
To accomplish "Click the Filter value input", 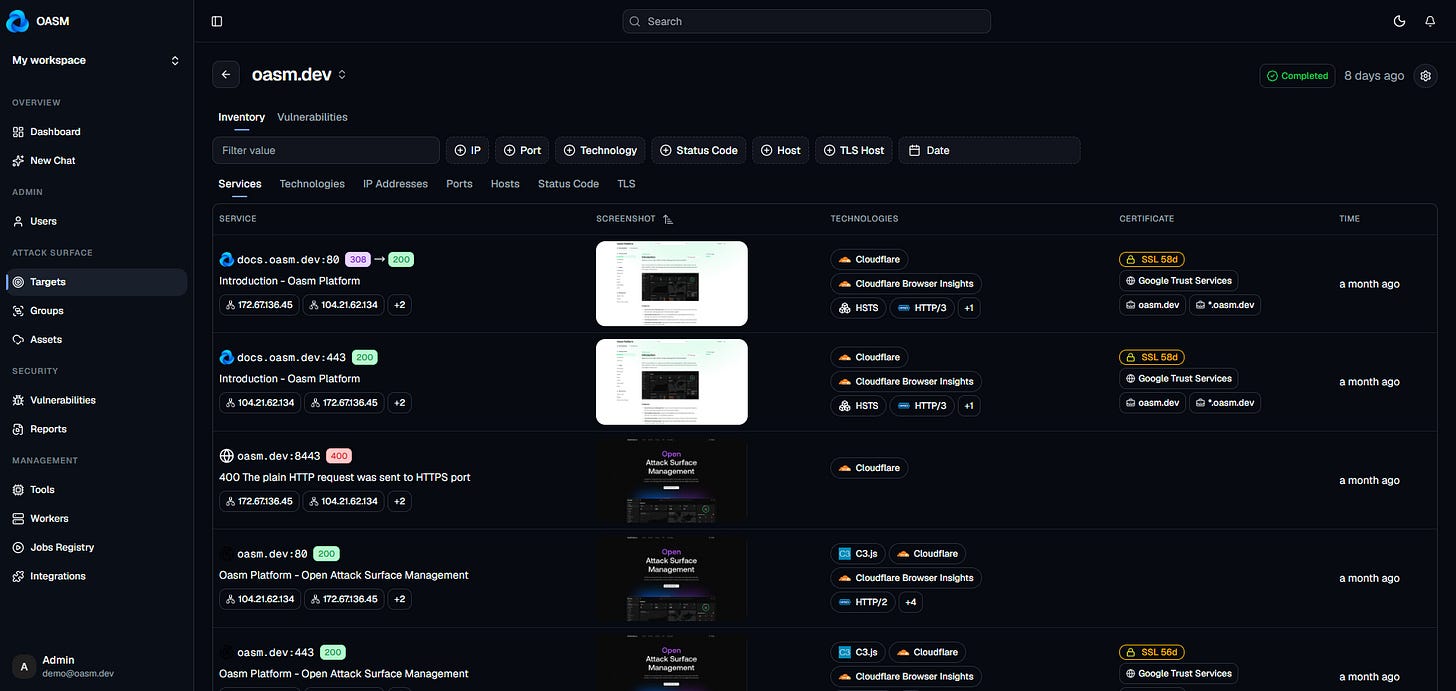I will point(326,150).
